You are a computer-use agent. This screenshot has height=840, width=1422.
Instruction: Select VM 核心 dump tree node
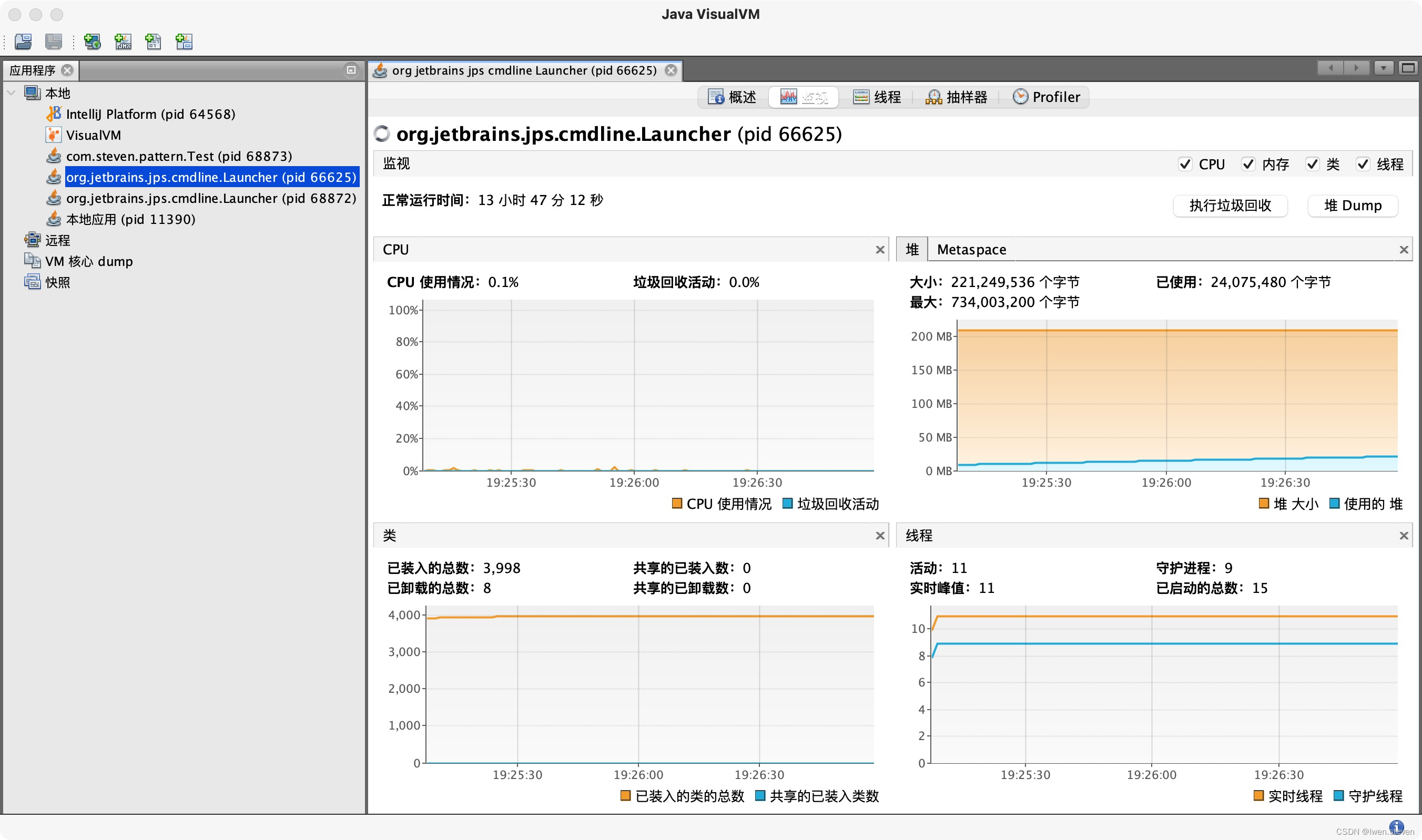click(x=89, y=261)
